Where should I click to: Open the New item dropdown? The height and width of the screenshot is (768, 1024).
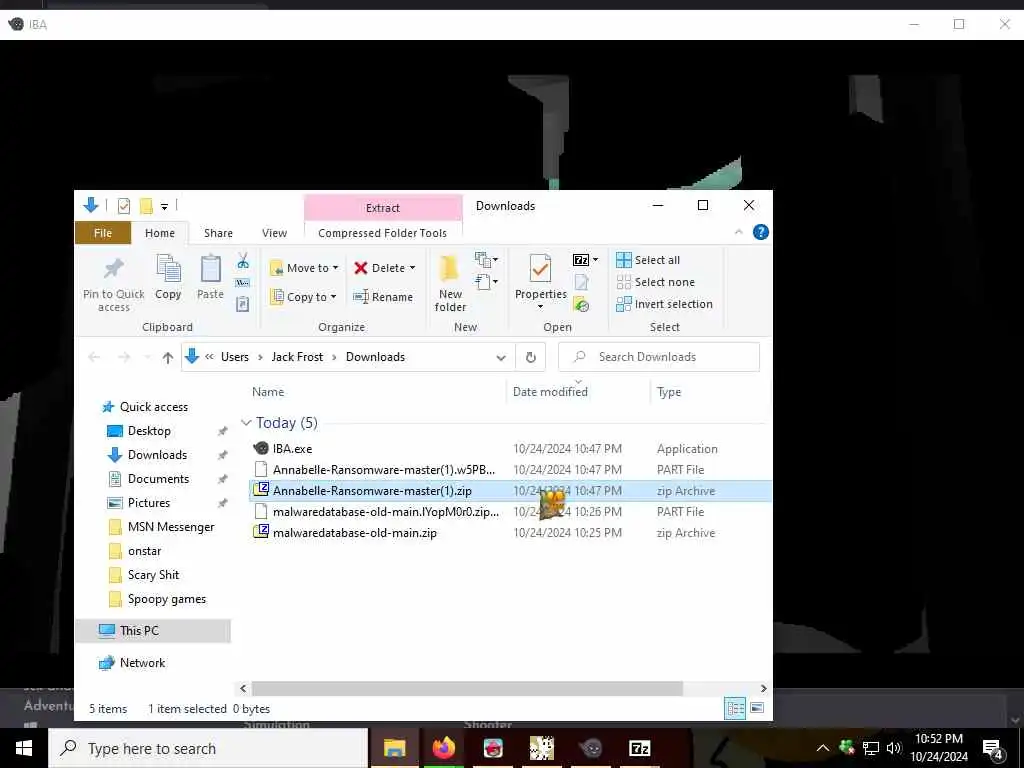(x=487, y=260)
